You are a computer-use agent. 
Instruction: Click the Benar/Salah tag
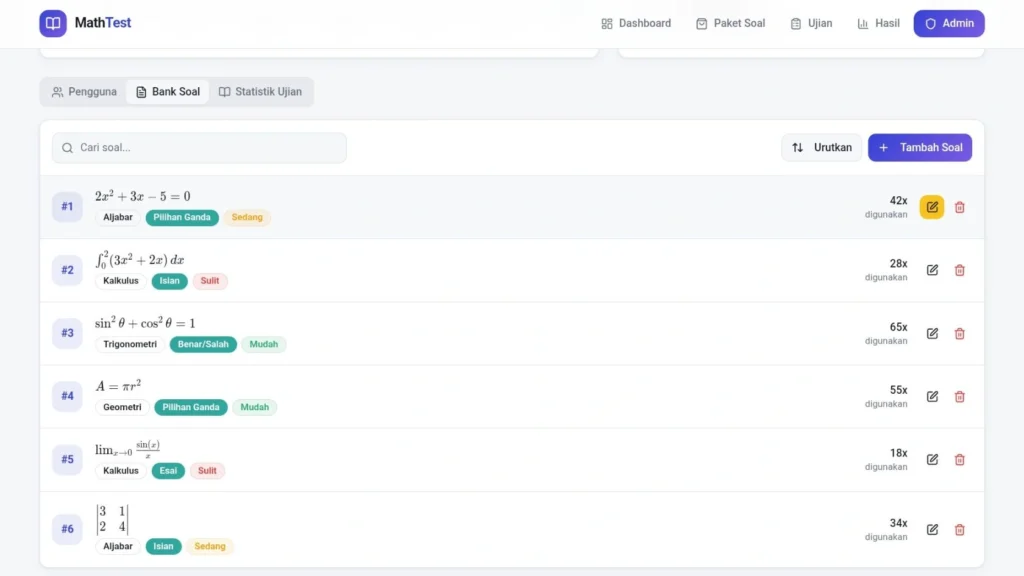tap(203, 344)
